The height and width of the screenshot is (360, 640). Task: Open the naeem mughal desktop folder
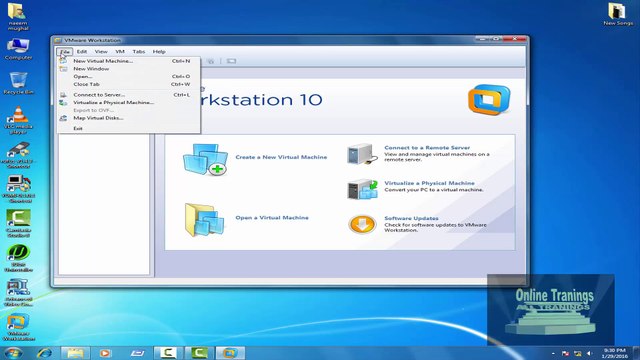point(18,17)
